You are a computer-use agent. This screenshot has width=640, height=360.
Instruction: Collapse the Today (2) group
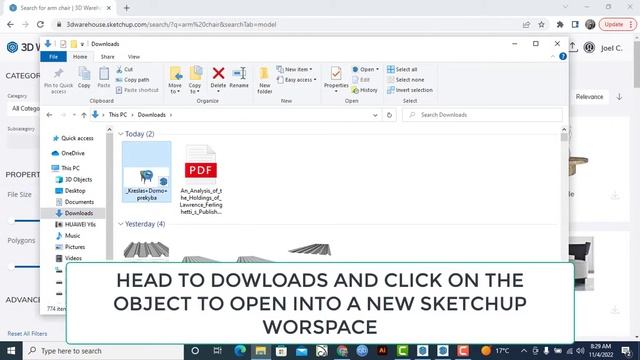121,134
